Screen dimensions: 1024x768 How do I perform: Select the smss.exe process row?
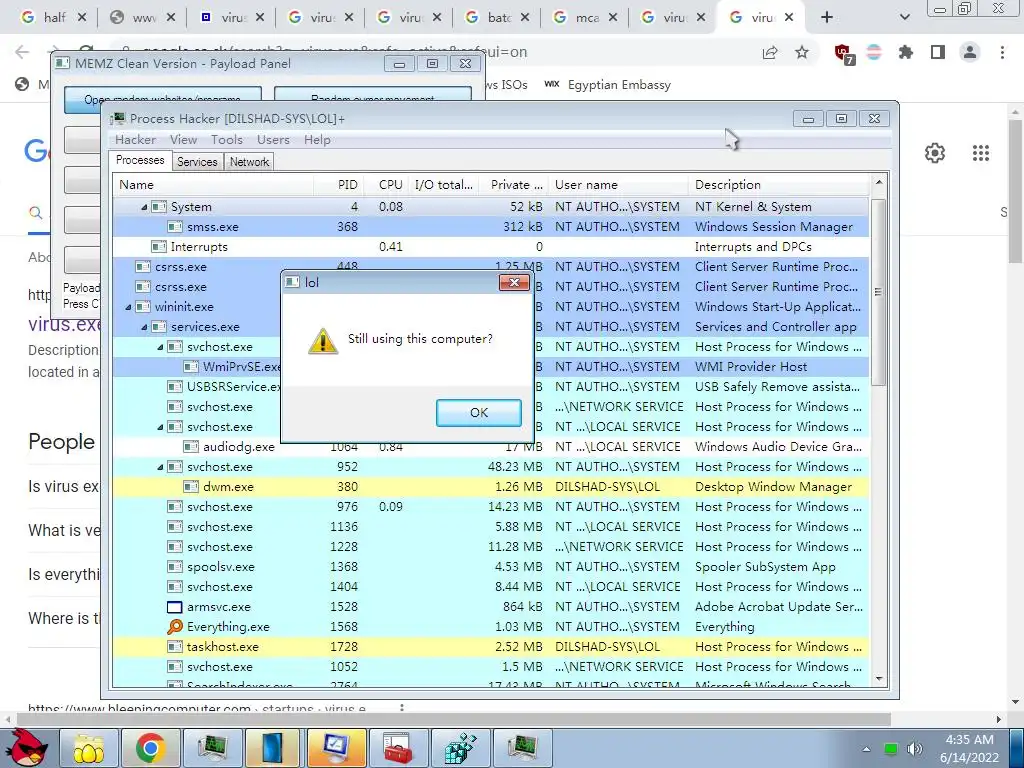click(491, 227)
